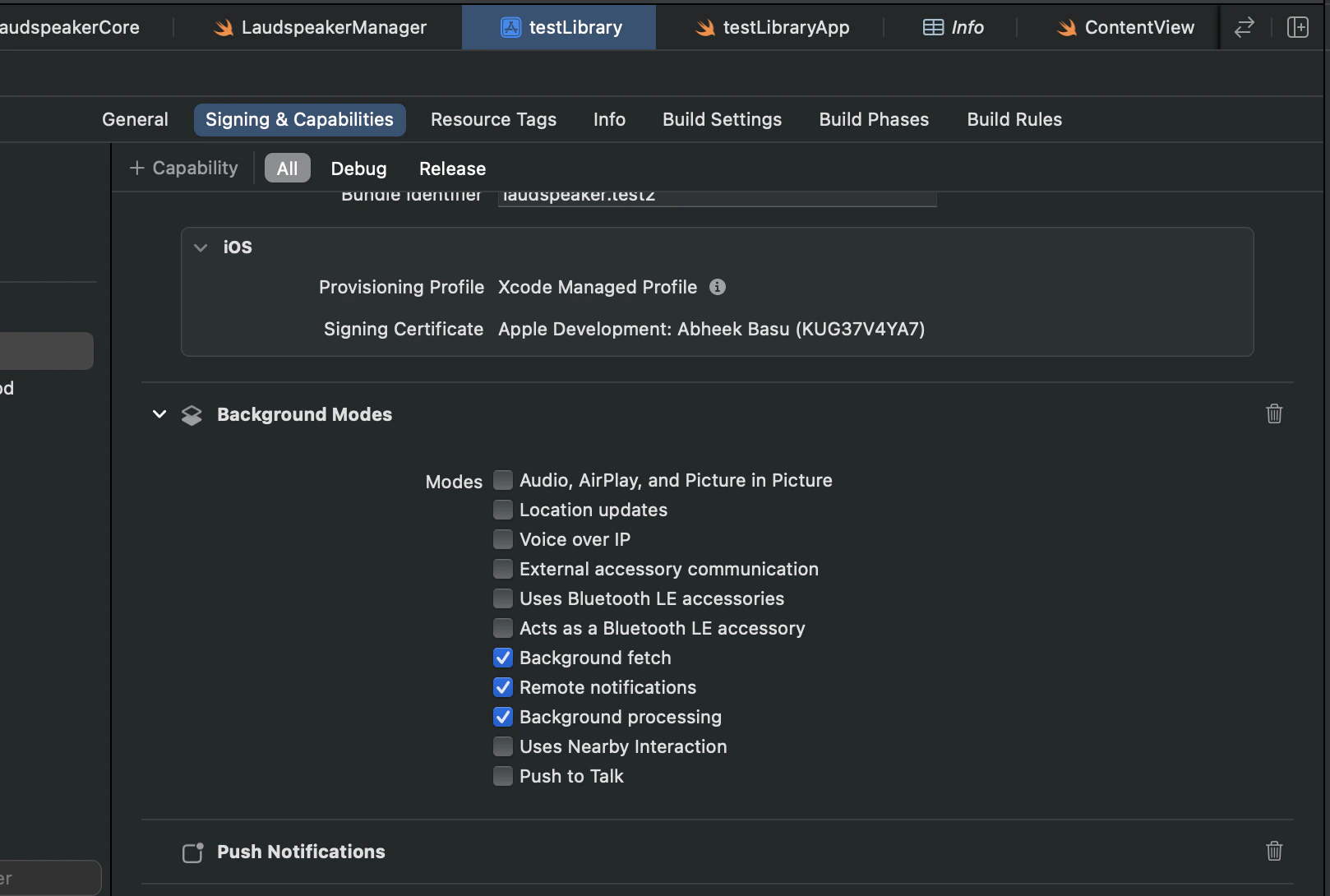Check the Location updates checkbox
The height and width of the screenshot is (896, 1330).
tap(503, 510)
